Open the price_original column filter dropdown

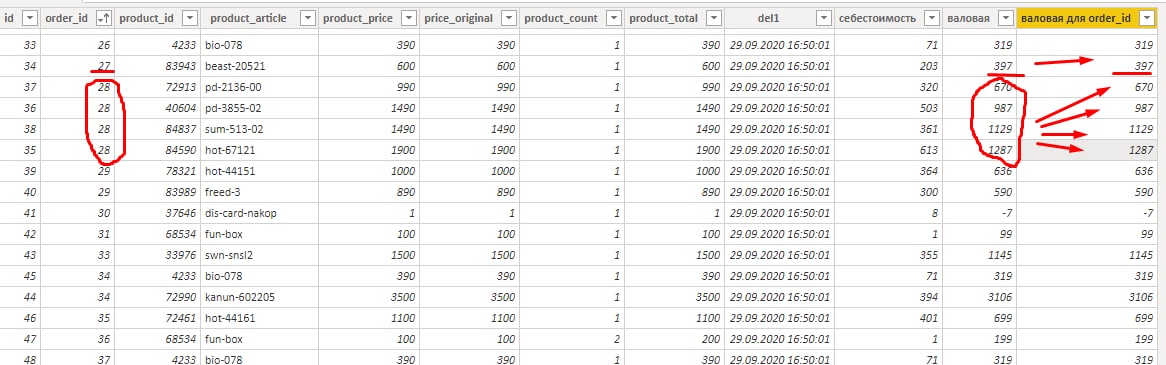coord(509,19)
